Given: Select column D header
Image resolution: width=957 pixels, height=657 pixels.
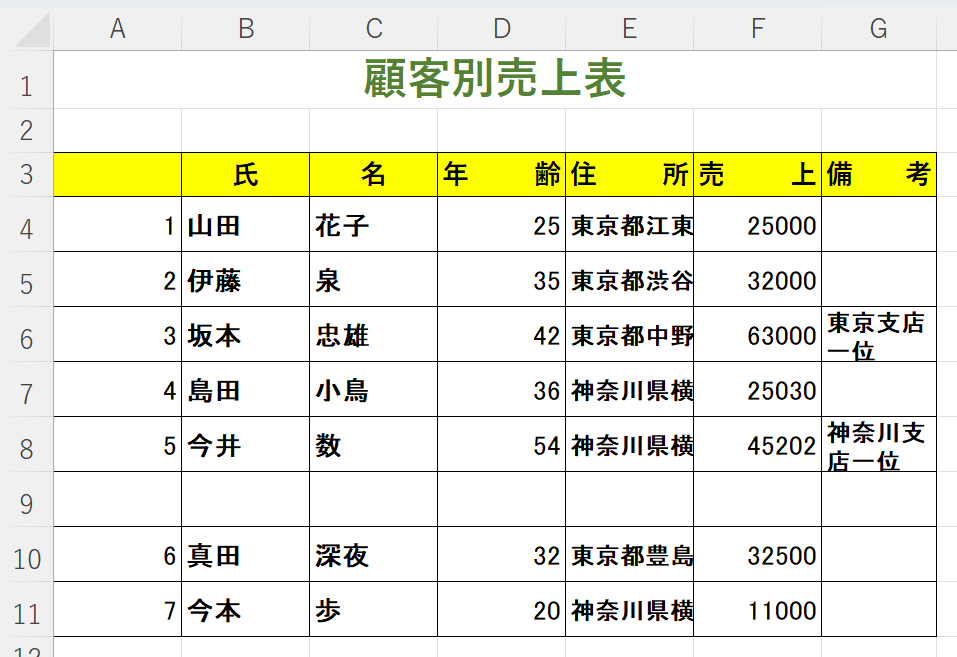Looking at the screenshot, I should [x=501, y=30].
